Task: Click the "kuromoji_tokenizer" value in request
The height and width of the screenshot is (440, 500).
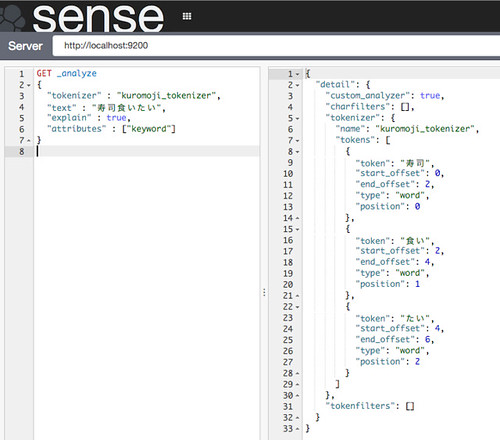Action: coord(166,96)
